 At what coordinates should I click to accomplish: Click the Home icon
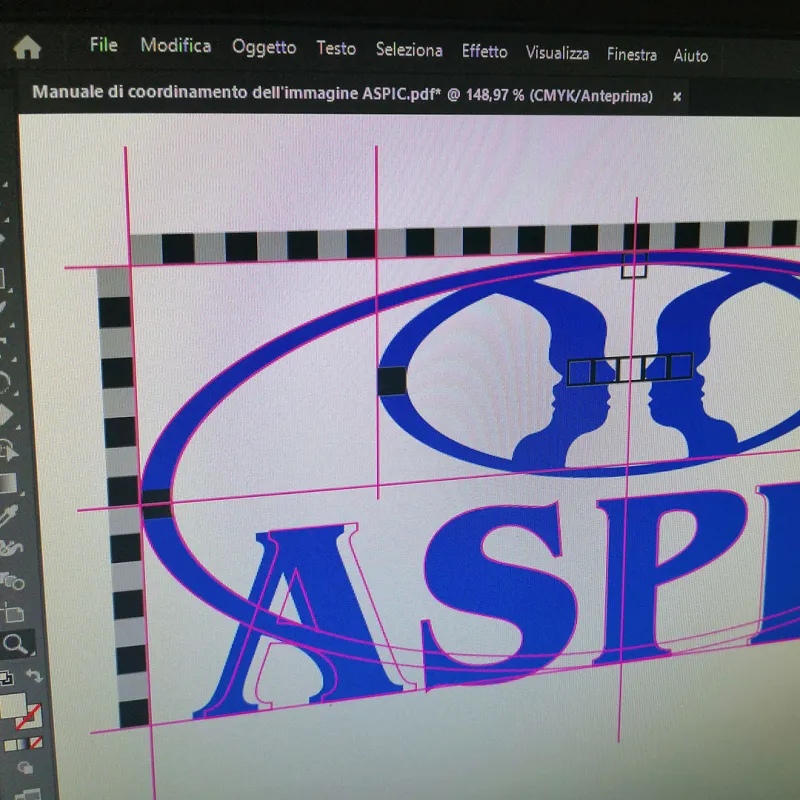27,47
